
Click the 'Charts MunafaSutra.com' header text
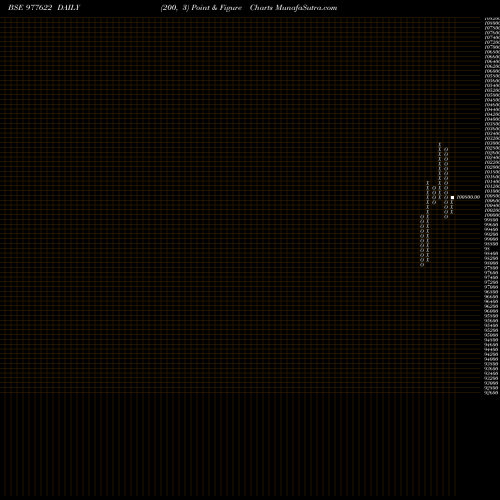tap(293, 8)
